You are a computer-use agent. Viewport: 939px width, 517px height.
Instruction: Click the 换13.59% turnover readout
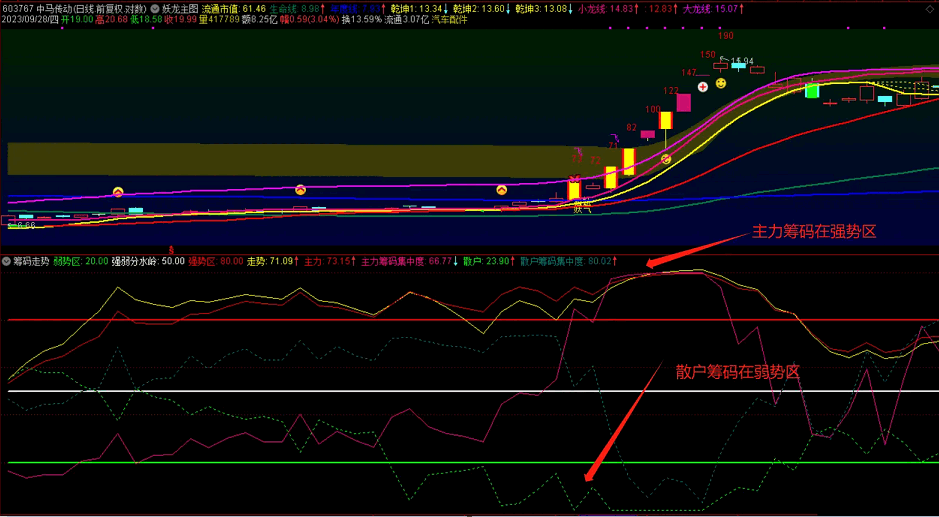(x=362, y=20)
